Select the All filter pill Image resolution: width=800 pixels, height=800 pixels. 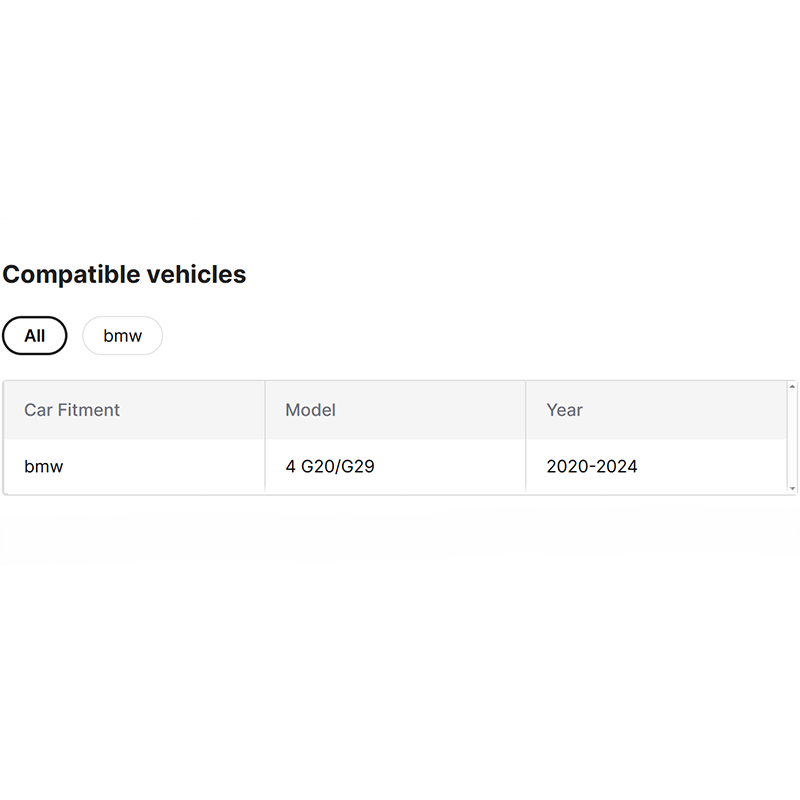pos(35,336)
